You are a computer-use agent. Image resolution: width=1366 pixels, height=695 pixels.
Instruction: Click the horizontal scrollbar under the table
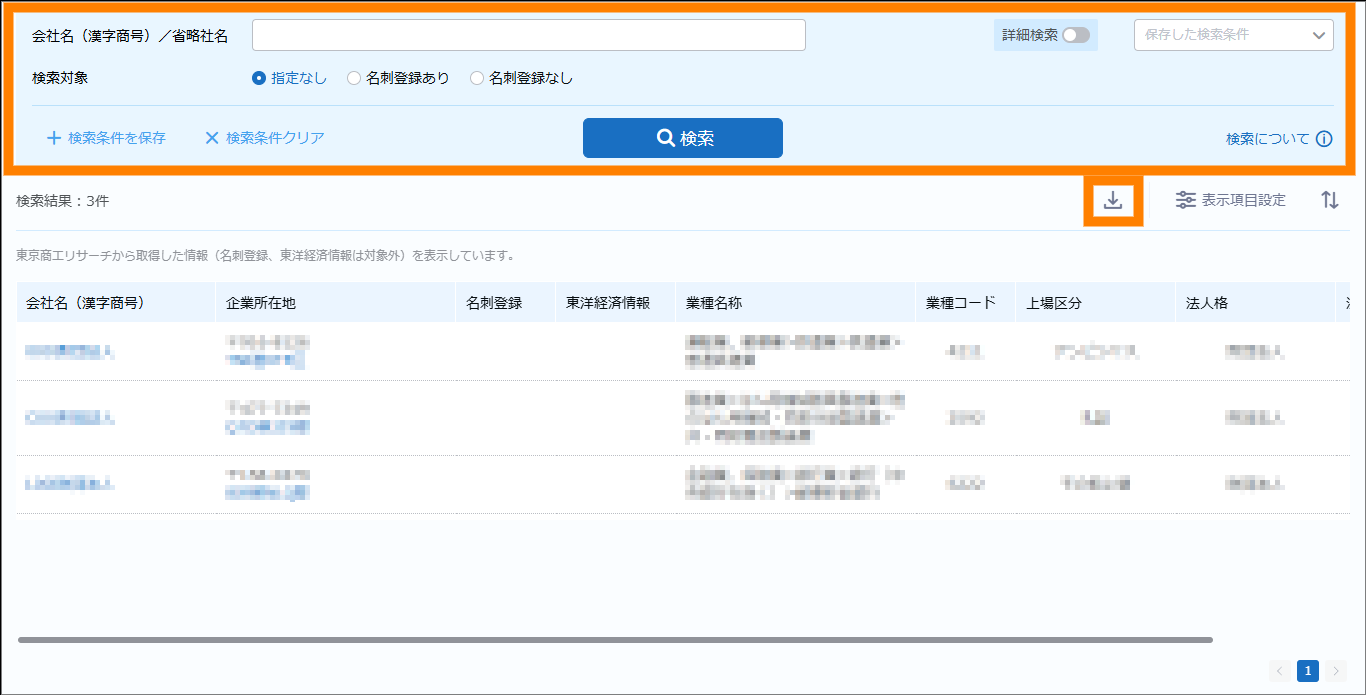point(615,639)
